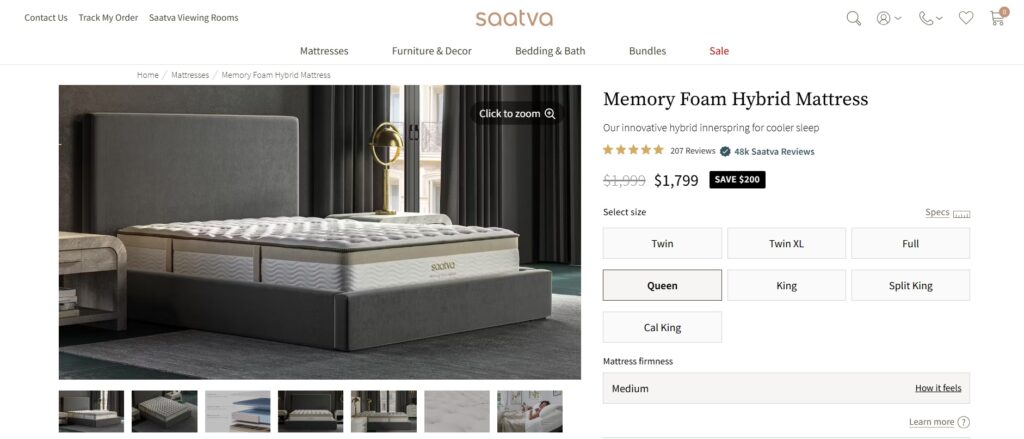The width and height of the screenshot is (1024, 439).
Task: Click the Learn more question mark icon
Action: (963, 422)
